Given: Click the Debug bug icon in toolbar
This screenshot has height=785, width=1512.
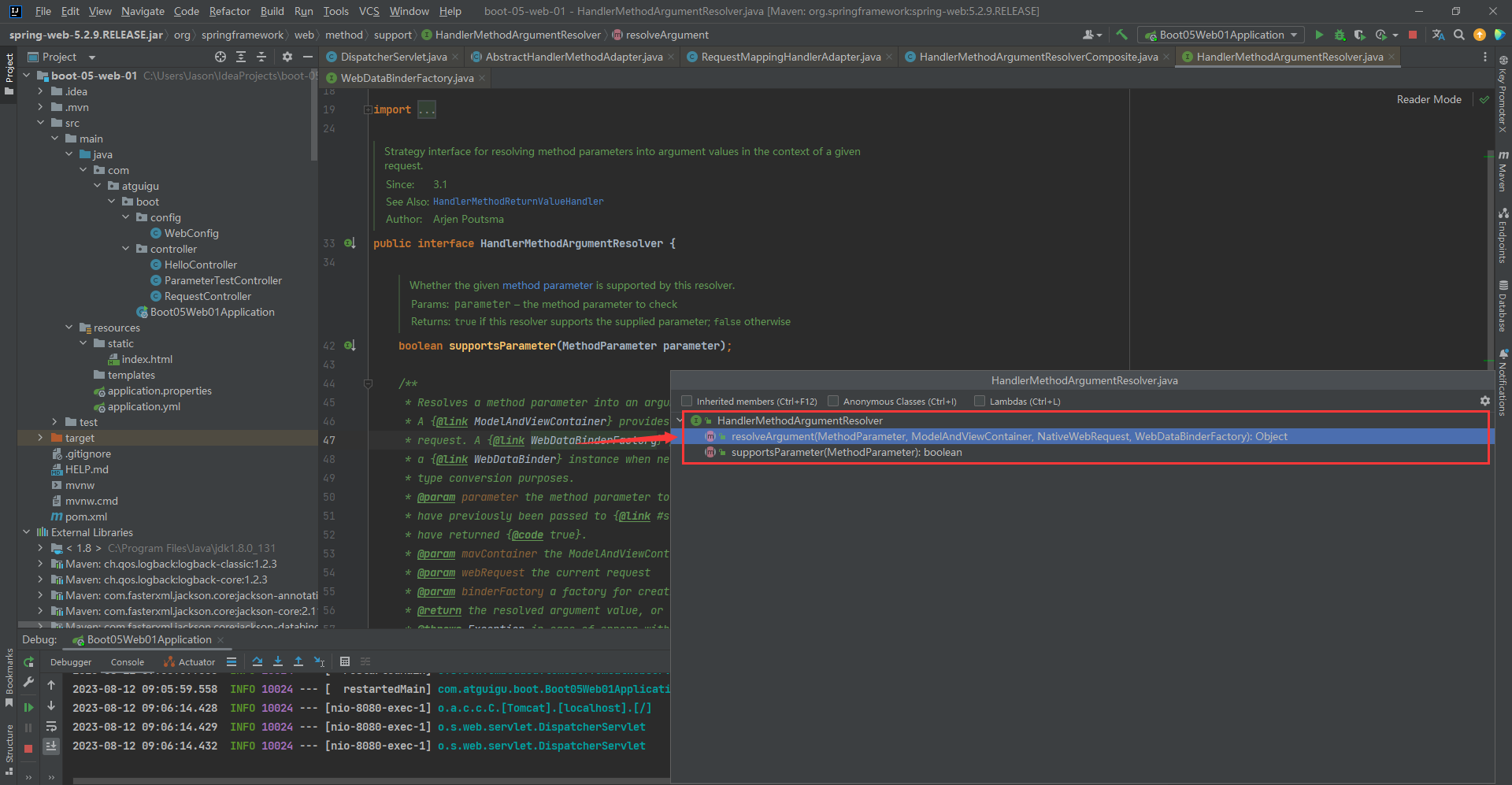Looking at the screenshot, I should coord(1340,35).
